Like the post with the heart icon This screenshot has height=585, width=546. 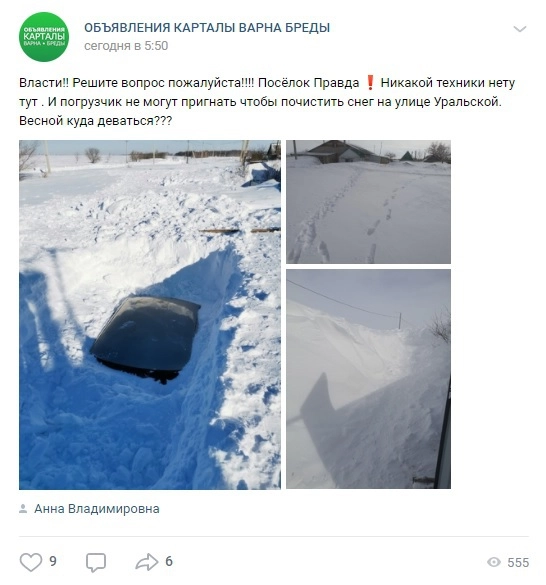[x=31, y=562]
